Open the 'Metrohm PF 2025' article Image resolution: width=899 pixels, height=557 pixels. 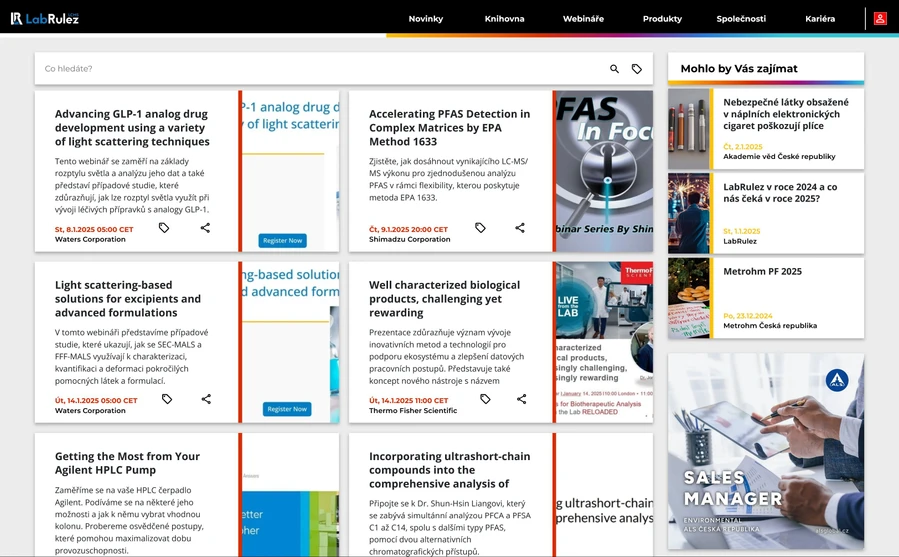pyautogui.click(x=762, y=271)
